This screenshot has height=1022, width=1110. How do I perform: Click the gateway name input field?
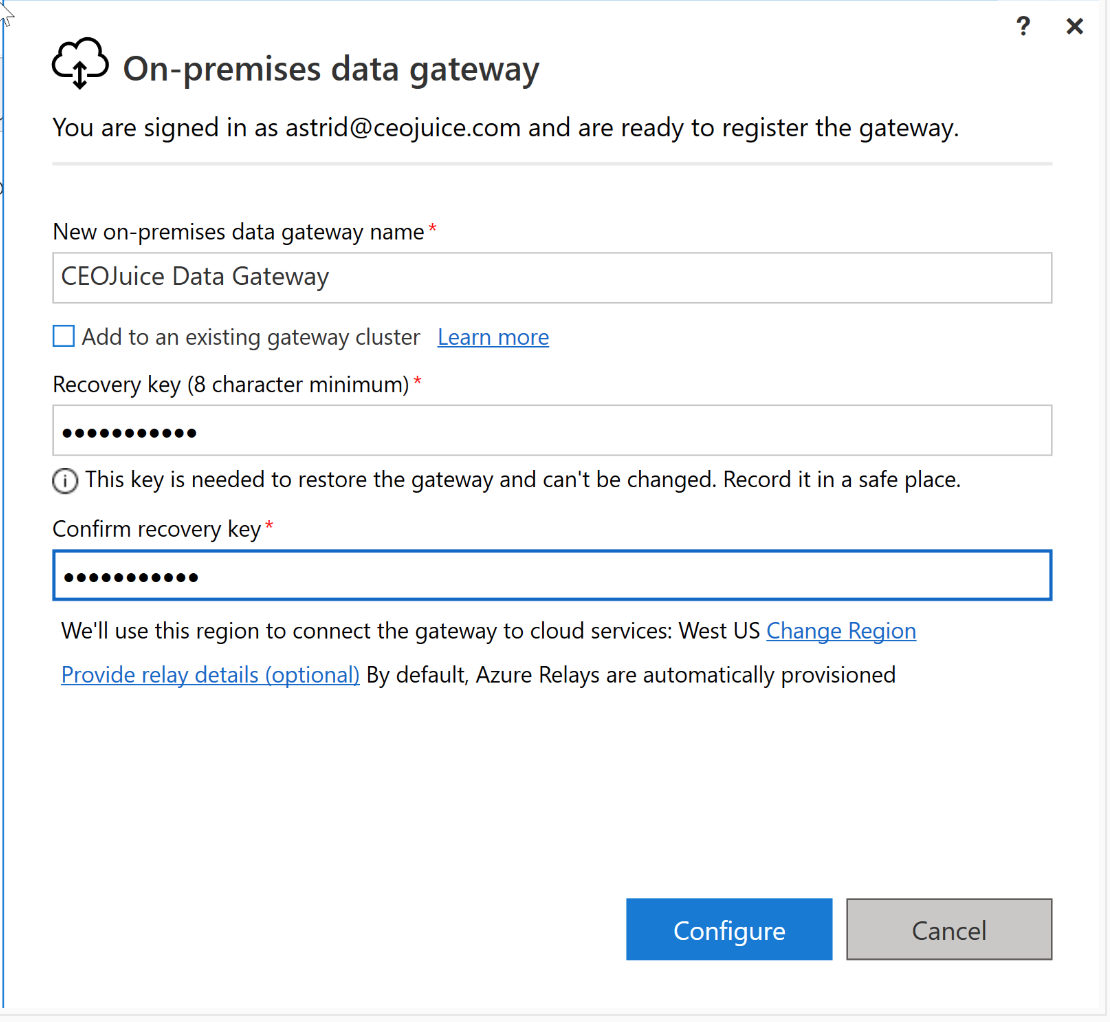(x=552, y=277)
